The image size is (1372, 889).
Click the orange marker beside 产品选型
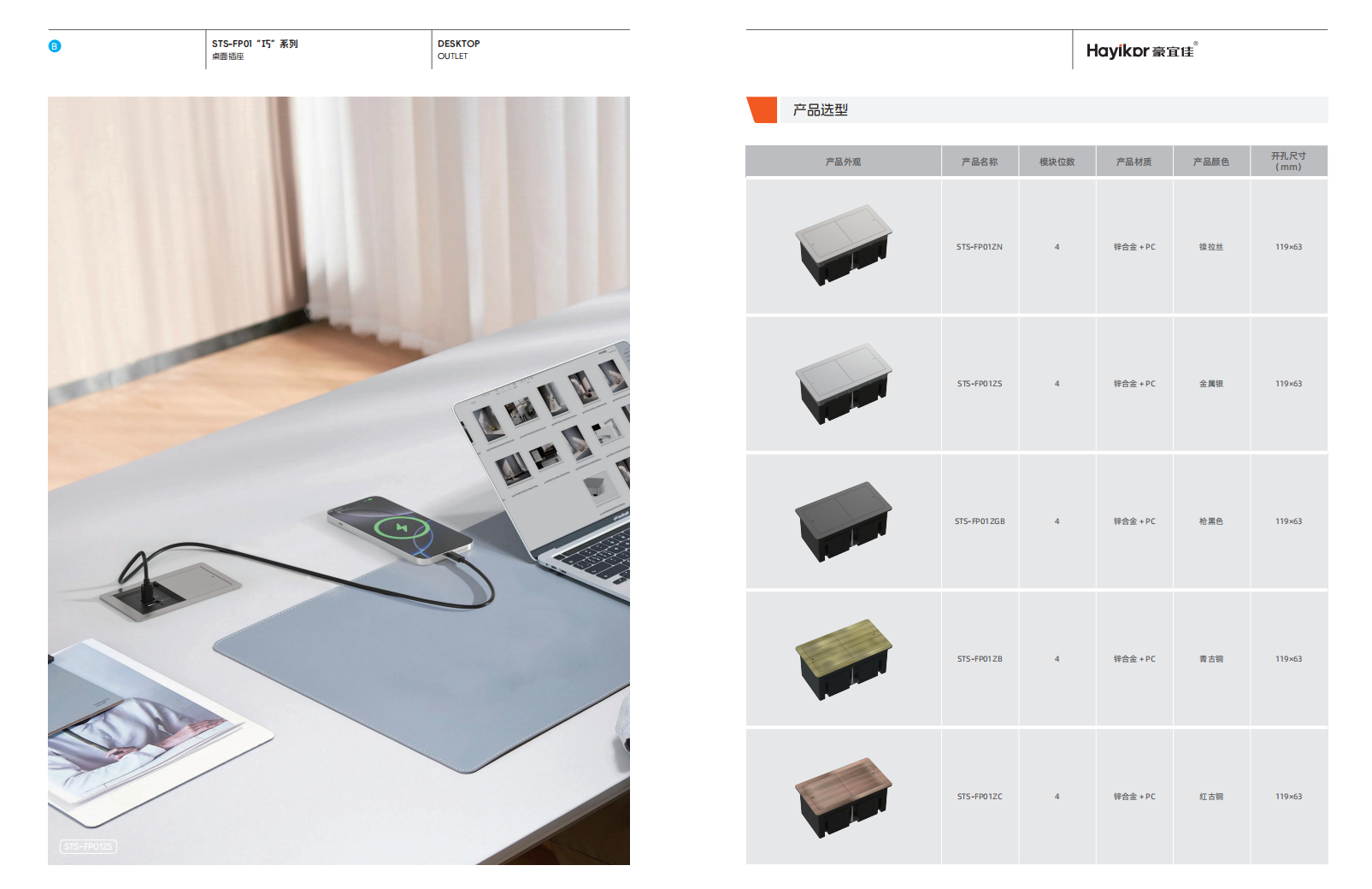[762, 110]
